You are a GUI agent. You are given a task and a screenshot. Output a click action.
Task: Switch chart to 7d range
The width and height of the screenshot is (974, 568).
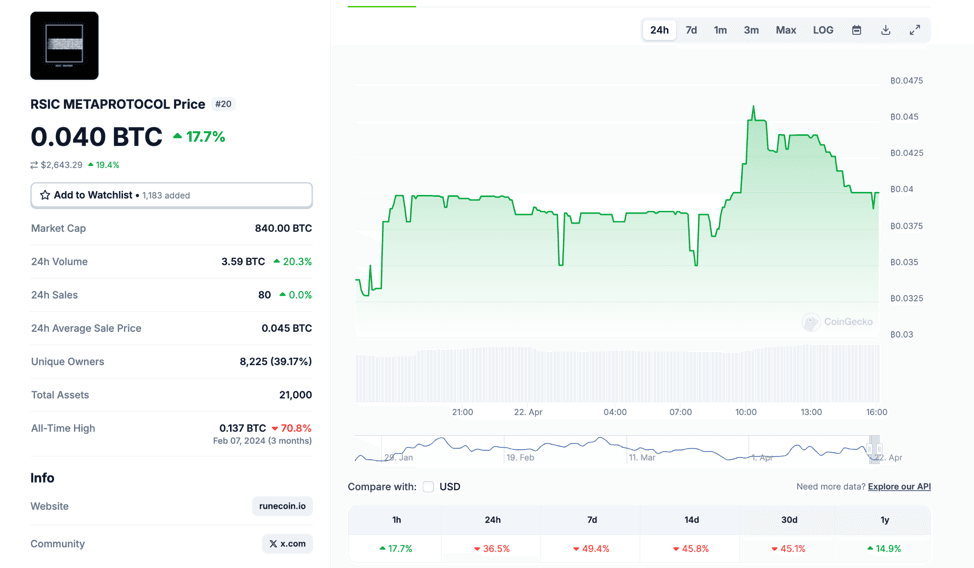pyautogui.click(x=691, y=30)
